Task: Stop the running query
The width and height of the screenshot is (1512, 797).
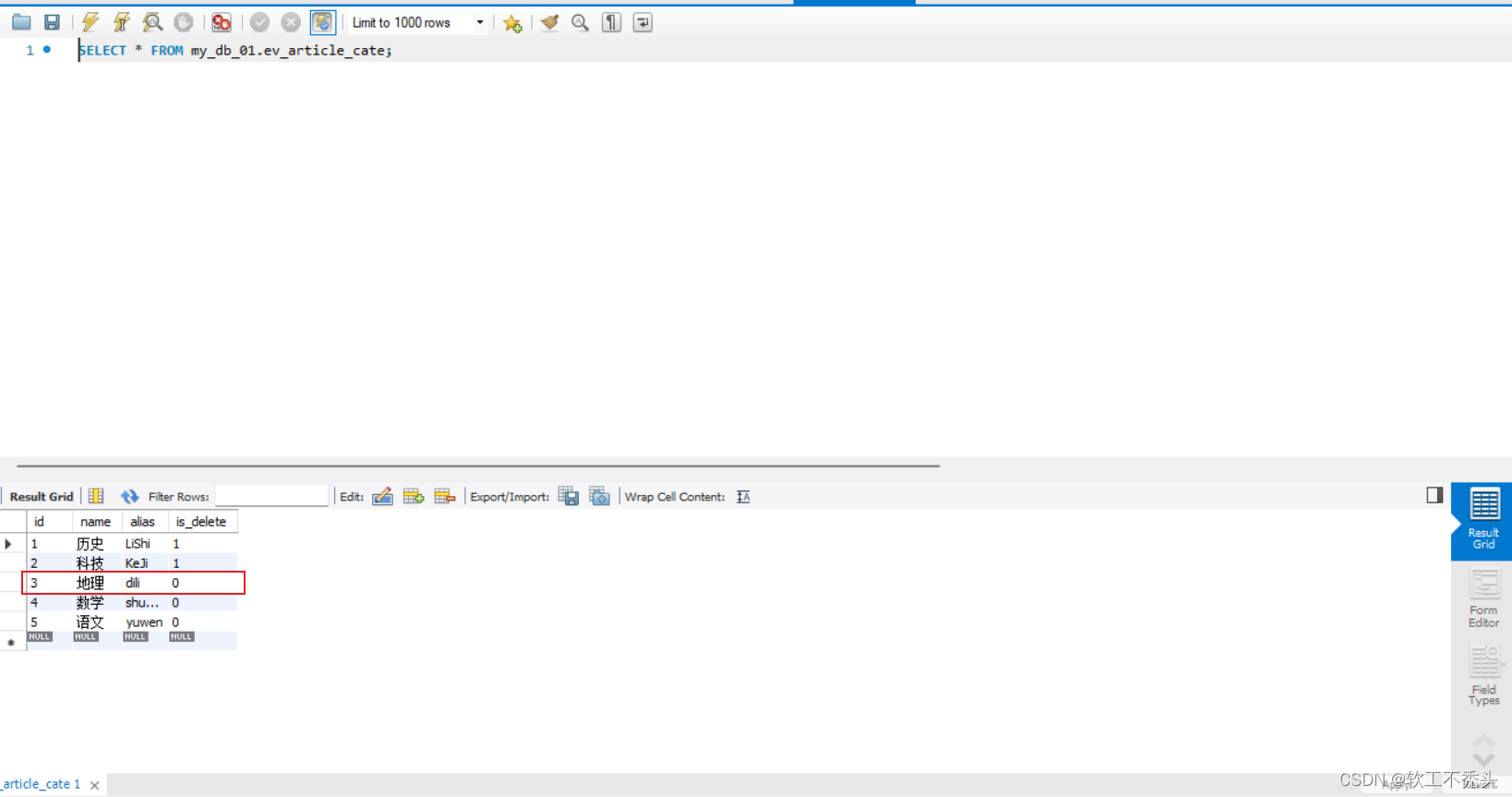Action: tap(184, 22)
